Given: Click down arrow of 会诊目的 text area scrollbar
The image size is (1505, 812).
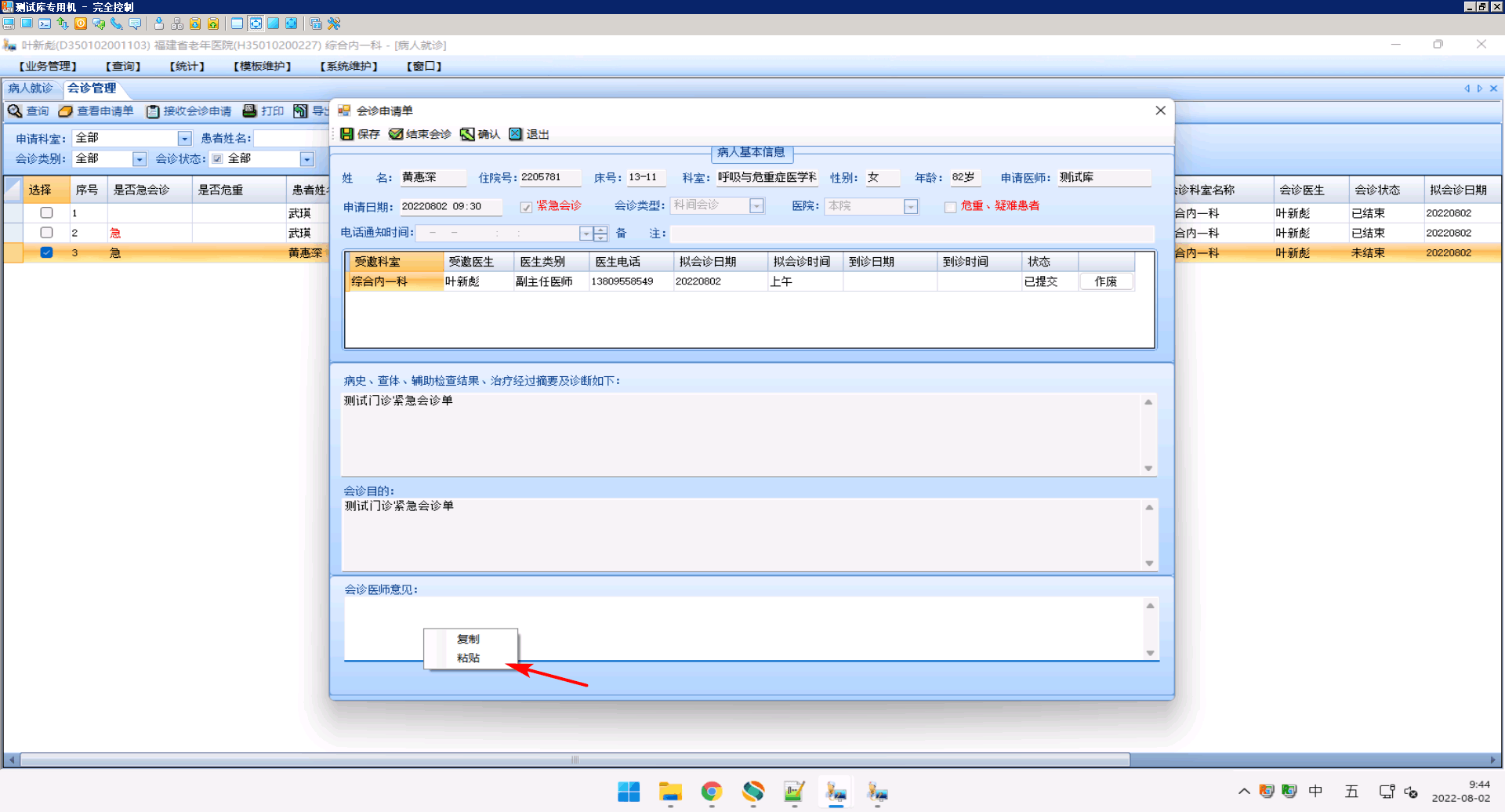Looking at the screenshot, I should [1149, 564].
